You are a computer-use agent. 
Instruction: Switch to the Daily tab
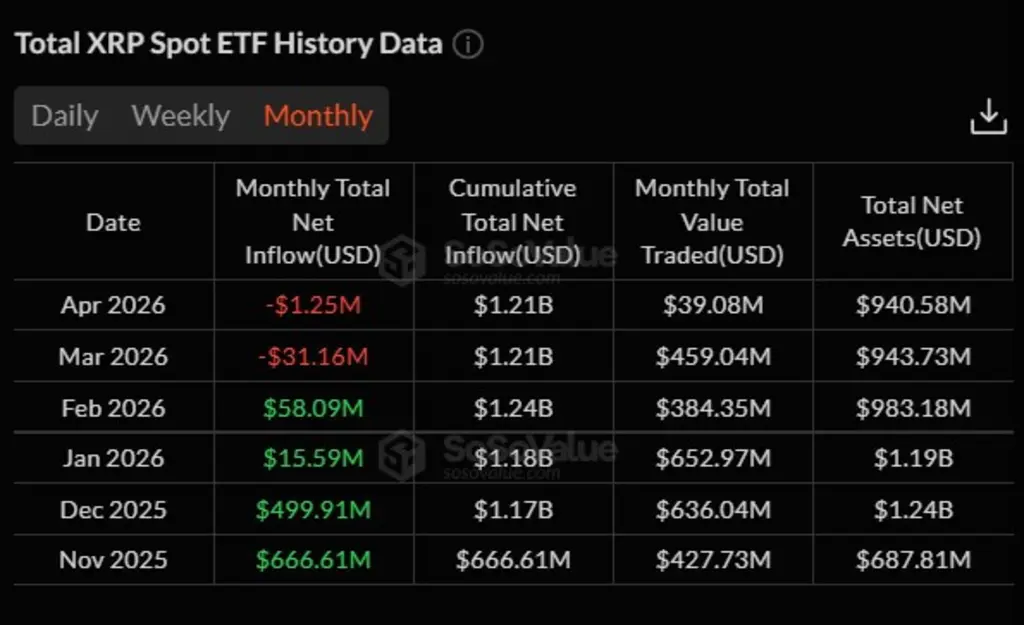65,116
